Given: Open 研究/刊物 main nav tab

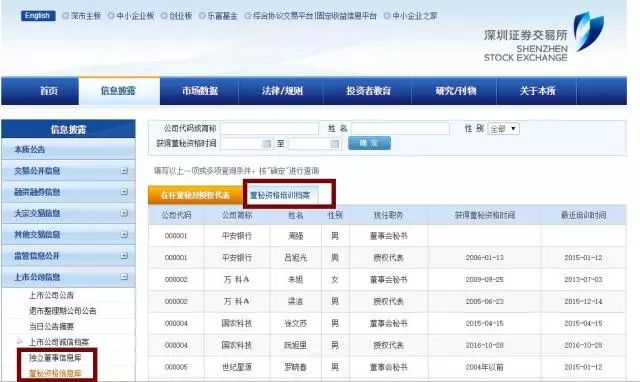Looking at the screenshot, I should pyautogui.click(x=456, y=91).
